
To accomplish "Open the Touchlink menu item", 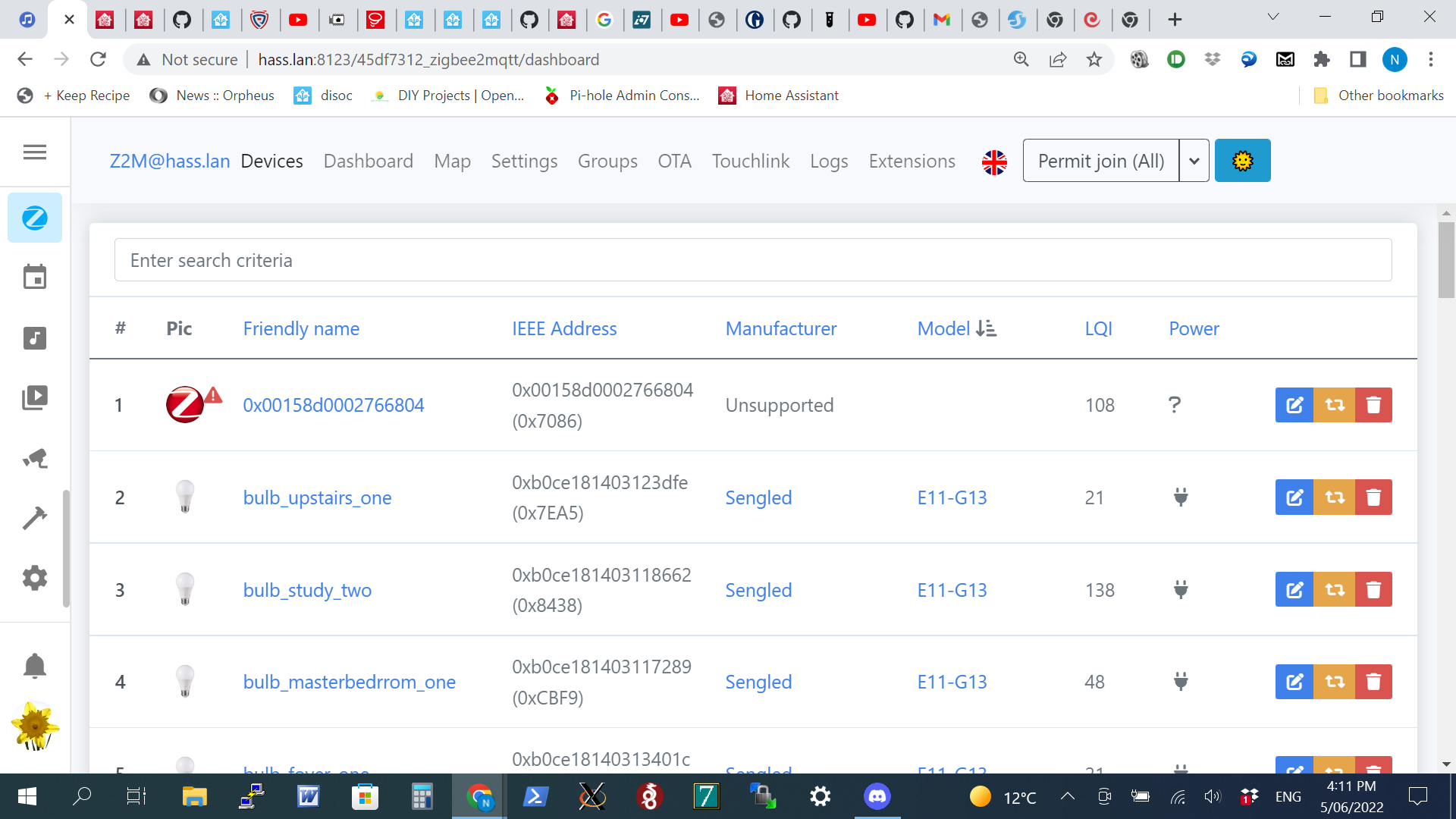I will [x=750, y=161].
